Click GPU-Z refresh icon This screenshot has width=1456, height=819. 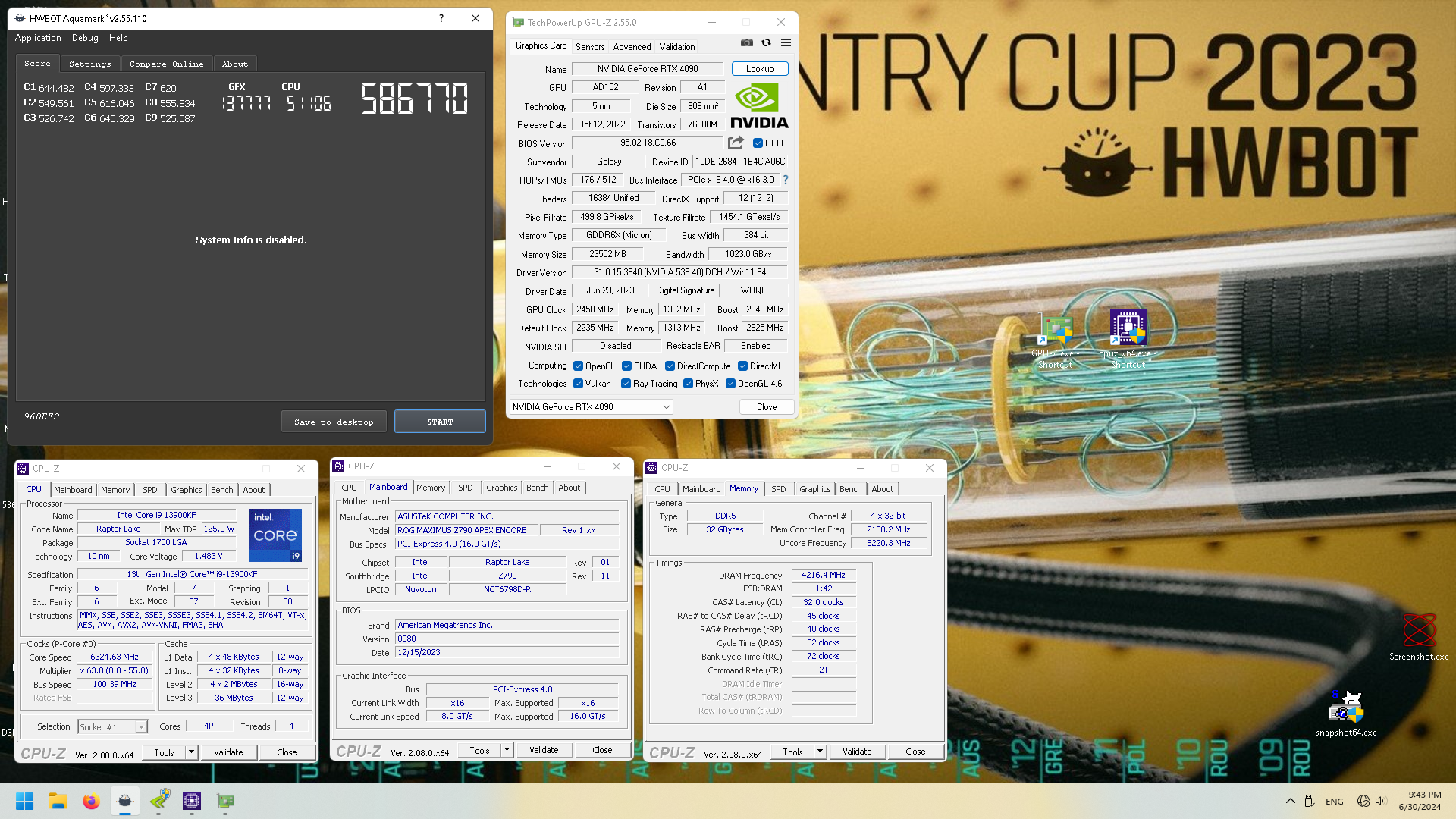pos(766,43)
